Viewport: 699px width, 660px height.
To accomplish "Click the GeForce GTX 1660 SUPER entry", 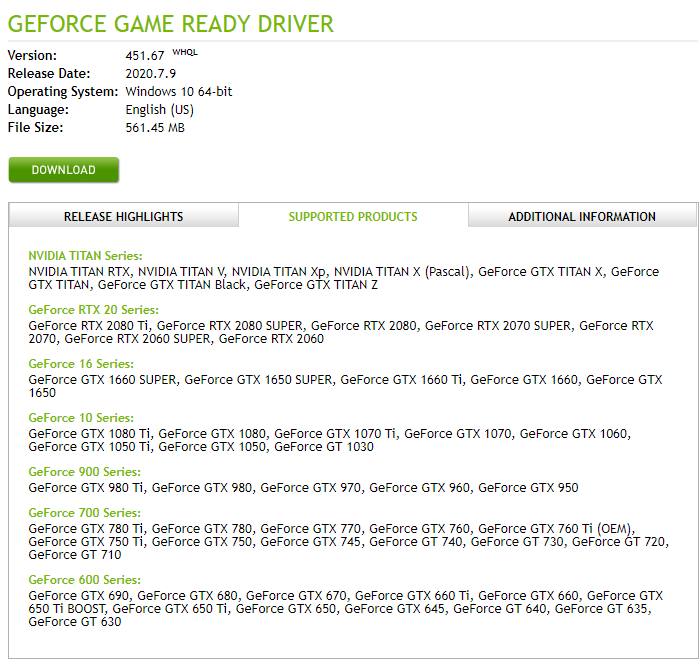I will [102, 379].
